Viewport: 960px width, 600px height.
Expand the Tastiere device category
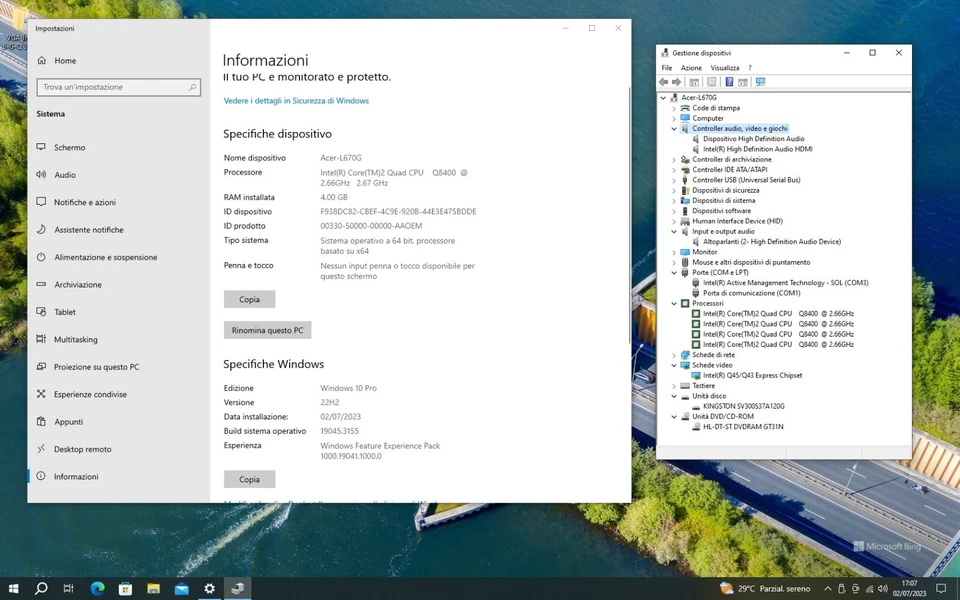coord(674,386)
